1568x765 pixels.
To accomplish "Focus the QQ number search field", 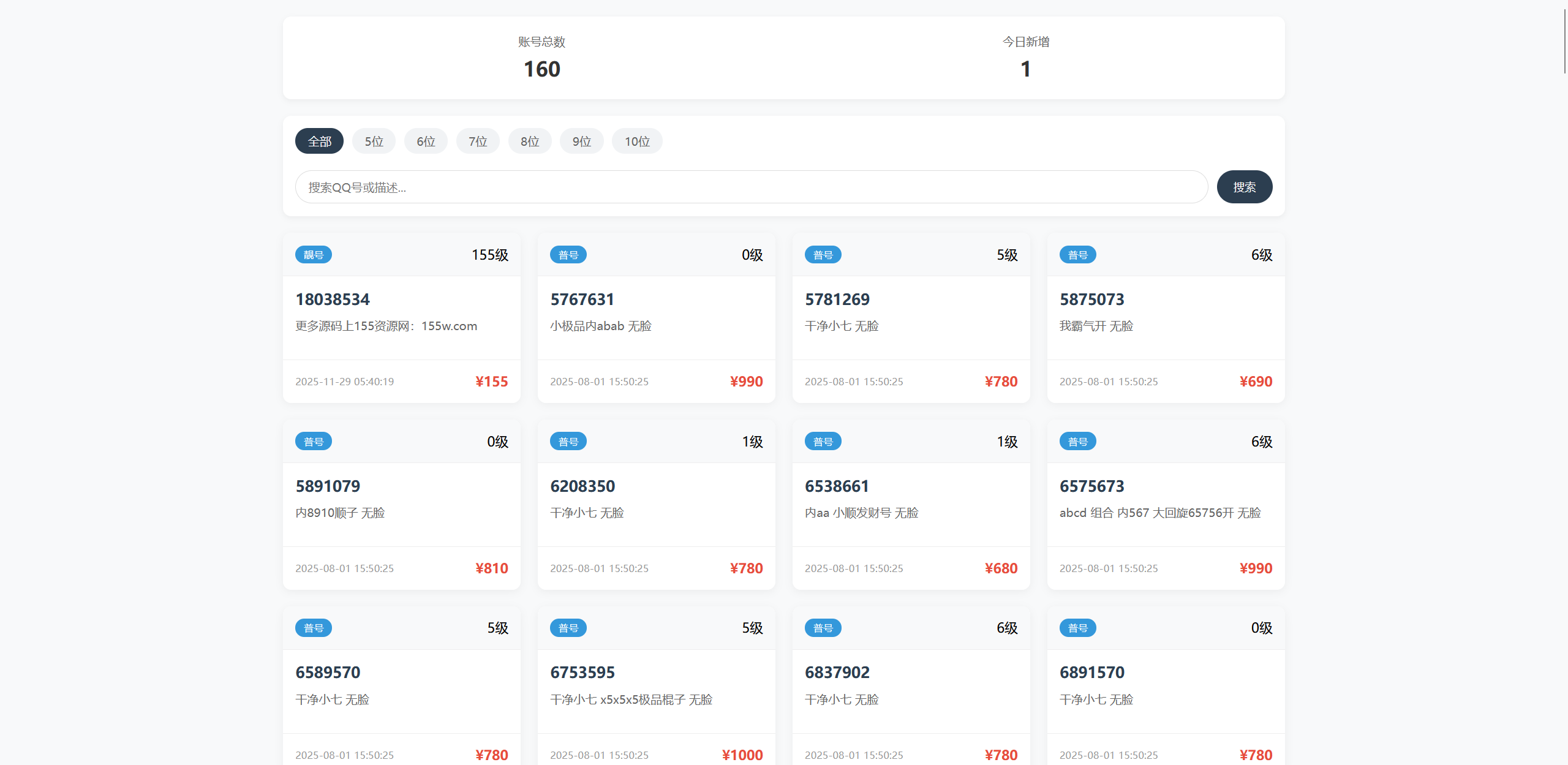I will (751, 187).
